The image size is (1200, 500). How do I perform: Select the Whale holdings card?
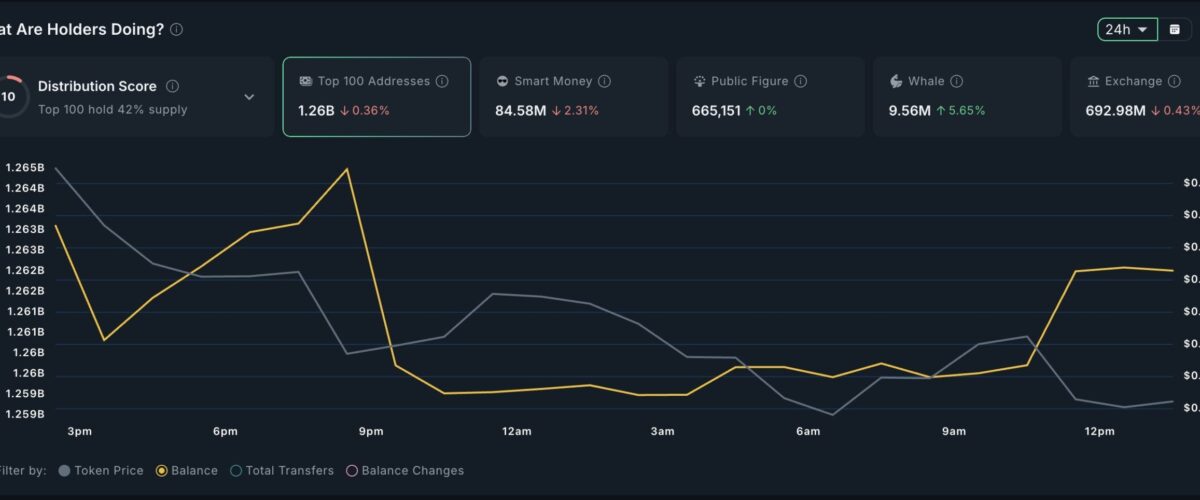966,97
